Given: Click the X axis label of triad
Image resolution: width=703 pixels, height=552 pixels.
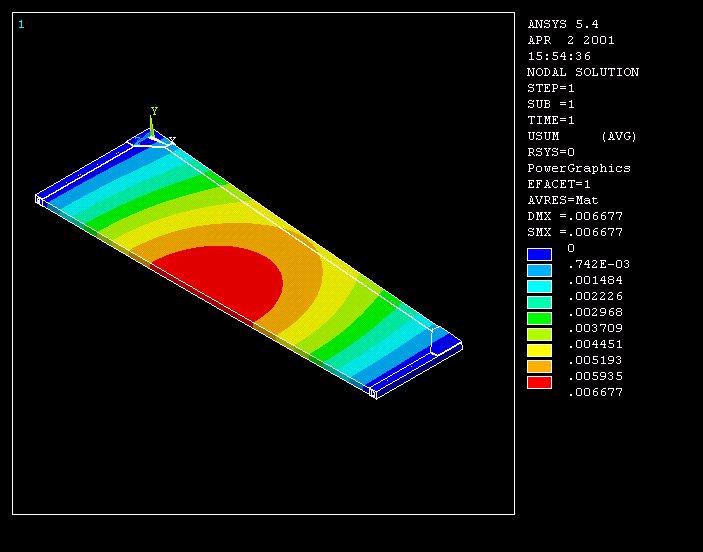Looking at the screenshot, I should point(172,141).
